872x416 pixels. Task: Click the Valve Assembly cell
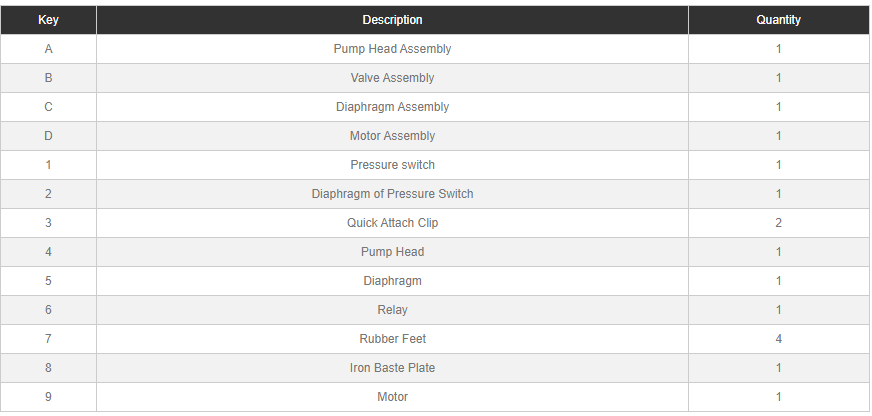pyautogui.click(x=392, y=78)
